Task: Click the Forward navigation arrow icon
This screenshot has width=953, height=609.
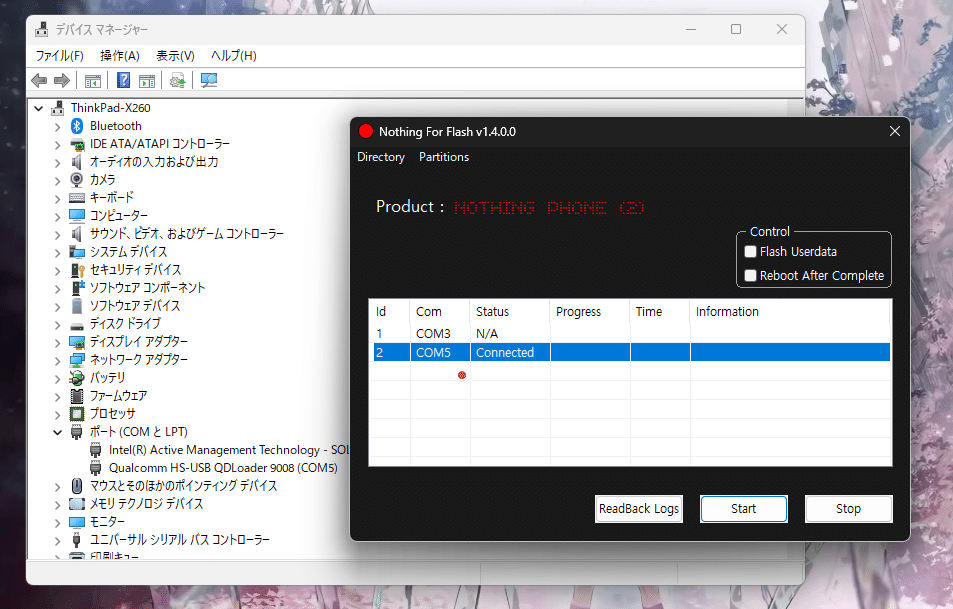Action: (62, 81)
